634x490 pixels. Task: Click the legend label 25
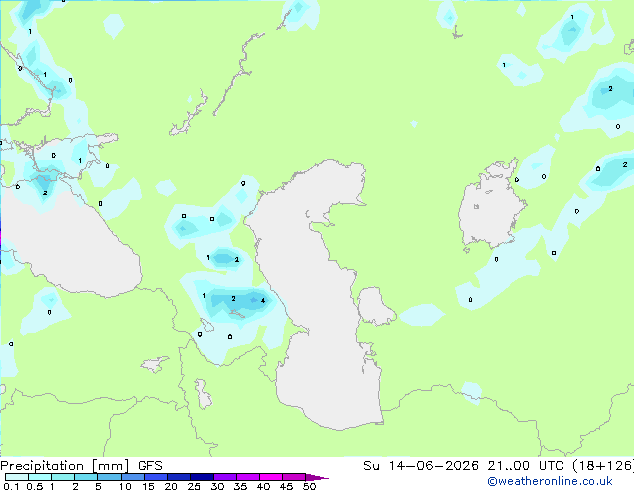(x=194, y=486)
